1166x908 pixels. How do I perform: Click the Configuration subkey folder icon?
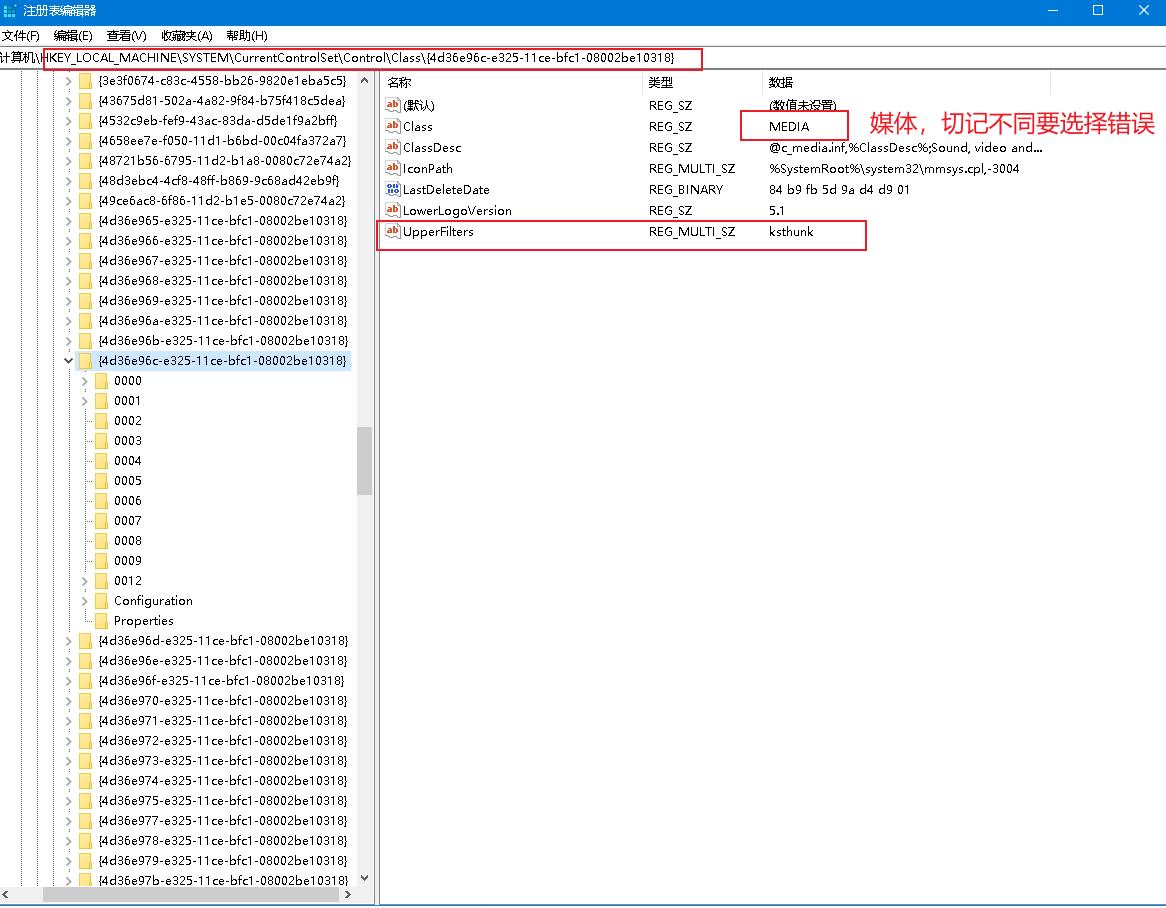click(x=101, y=601)
